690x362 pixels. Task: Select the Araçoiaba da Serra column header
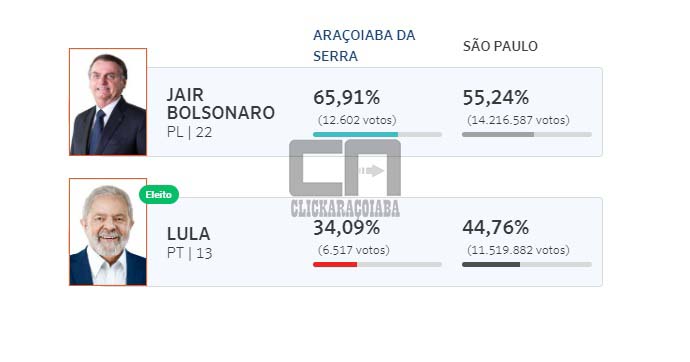coord(364,46)
